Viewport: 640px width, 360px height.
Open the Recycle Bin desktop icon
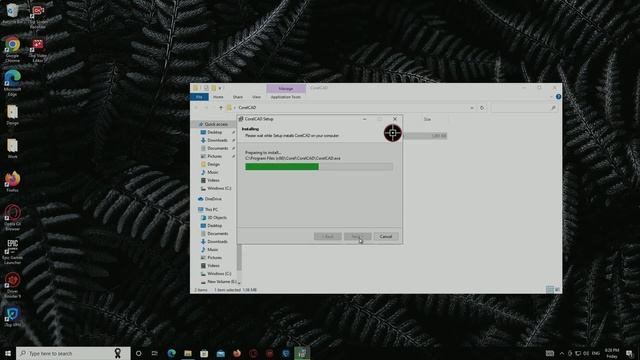coord(12,13)
